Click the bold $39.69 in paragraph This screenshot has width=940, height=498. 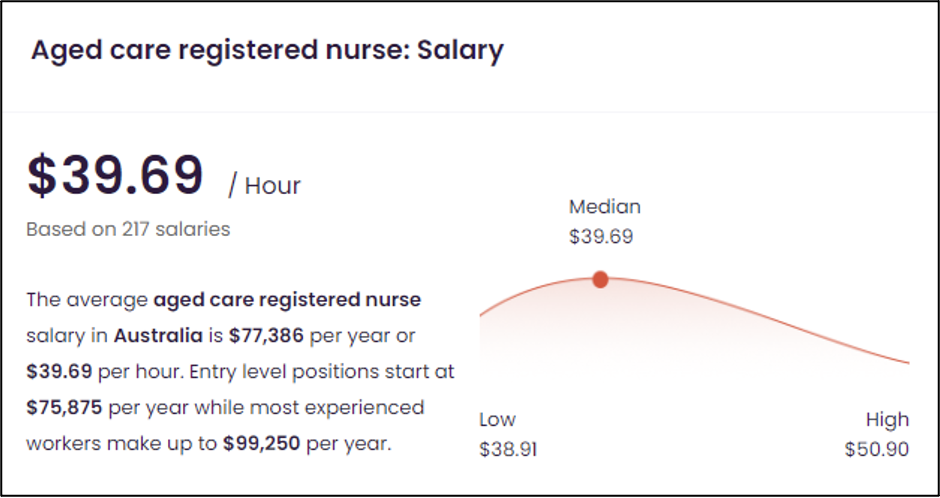coord(59,372)
